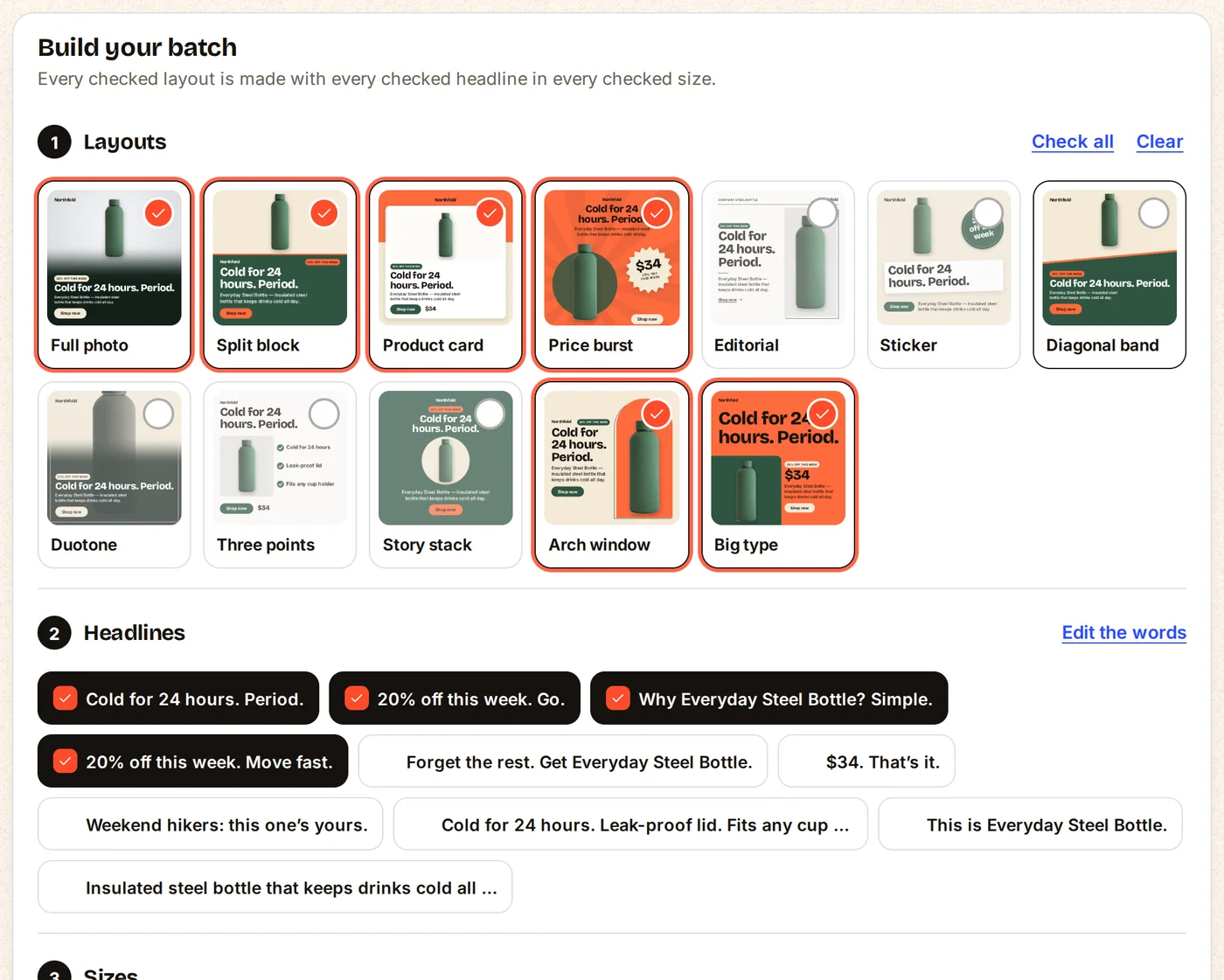
Task: Click the Split block layout preview image
Action: [280, 258]
